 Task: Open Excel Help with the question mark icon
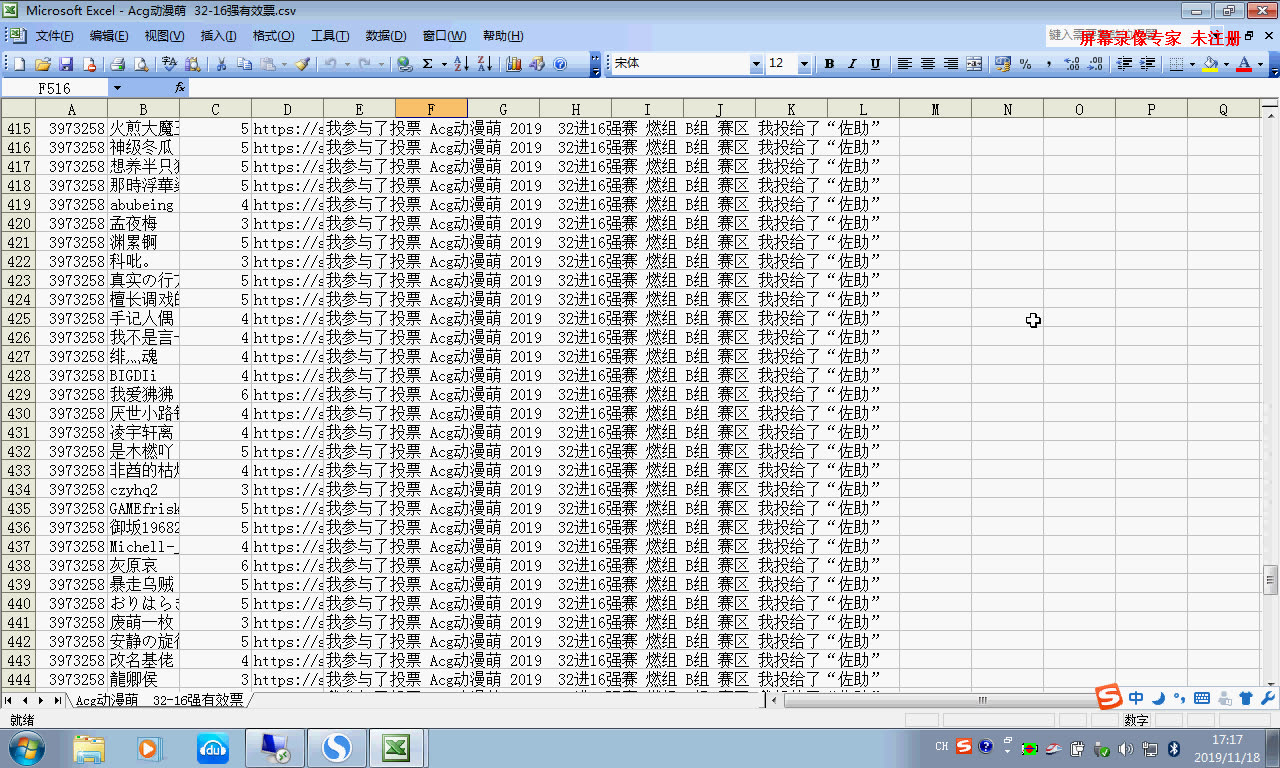560,64
